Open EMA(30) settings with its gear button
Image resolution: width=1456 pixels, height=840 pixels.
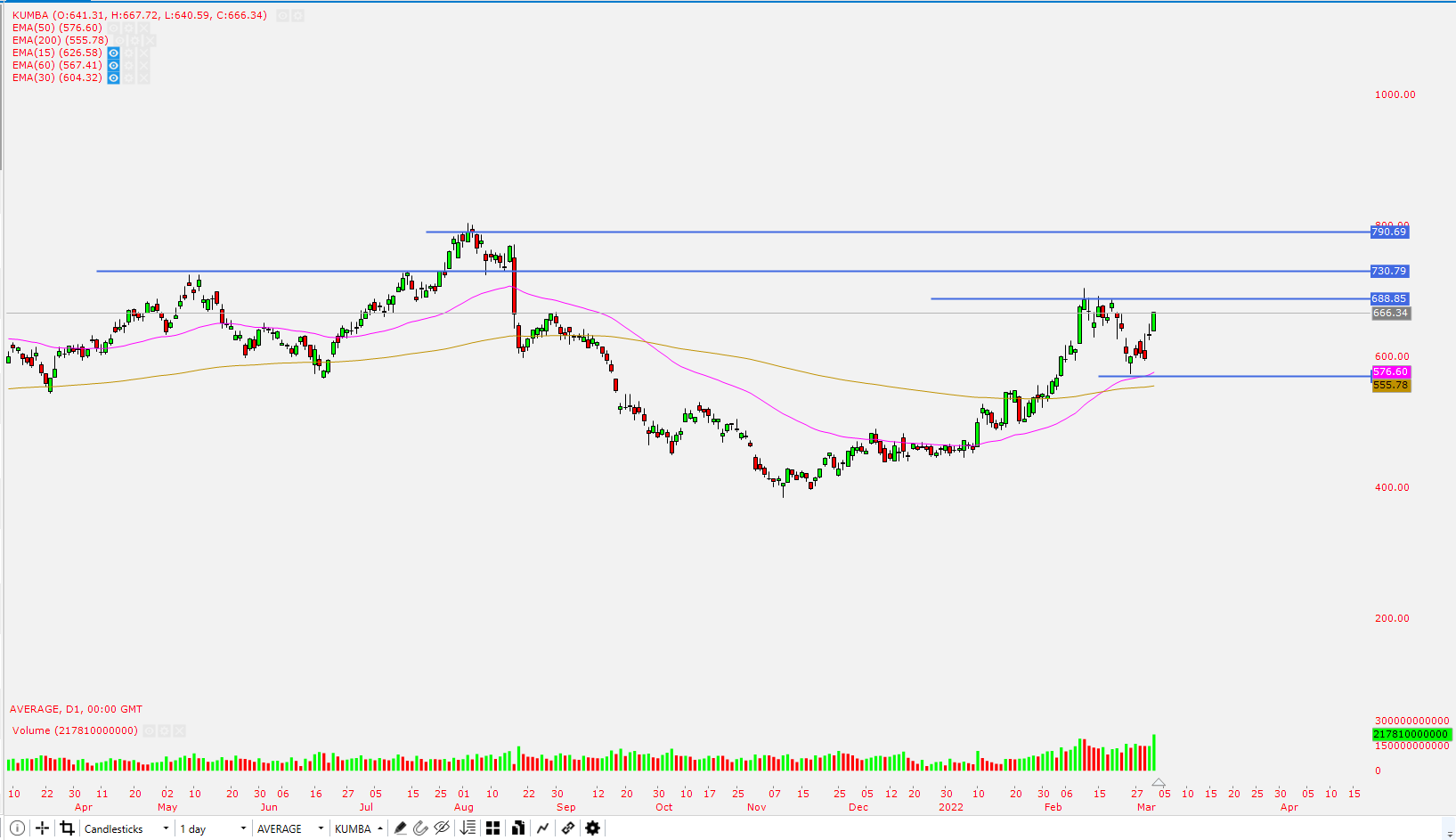coord(127,77)
